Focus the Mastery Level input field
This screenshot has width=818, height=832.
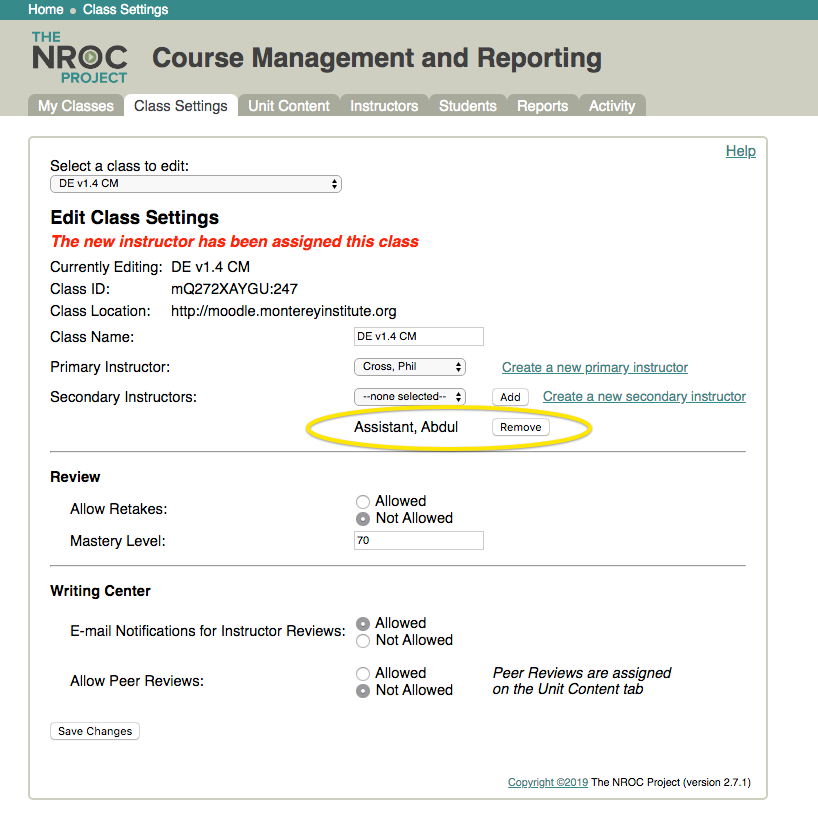tap(419, 540)
